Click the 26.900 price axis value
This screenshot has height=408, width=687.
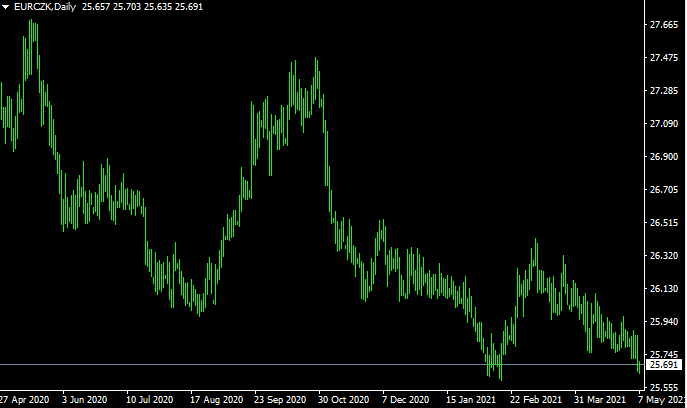[x=664, y=157]
